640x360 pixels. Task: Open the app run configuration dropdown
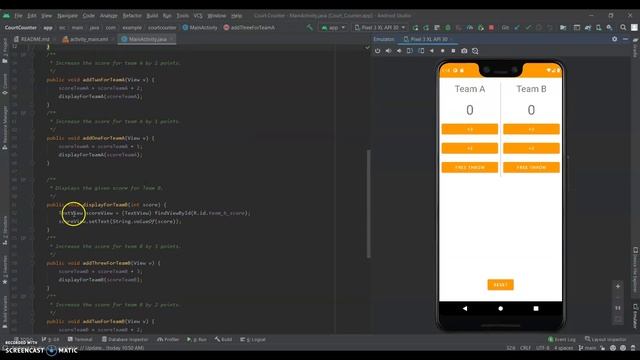[x=333, y=28]
